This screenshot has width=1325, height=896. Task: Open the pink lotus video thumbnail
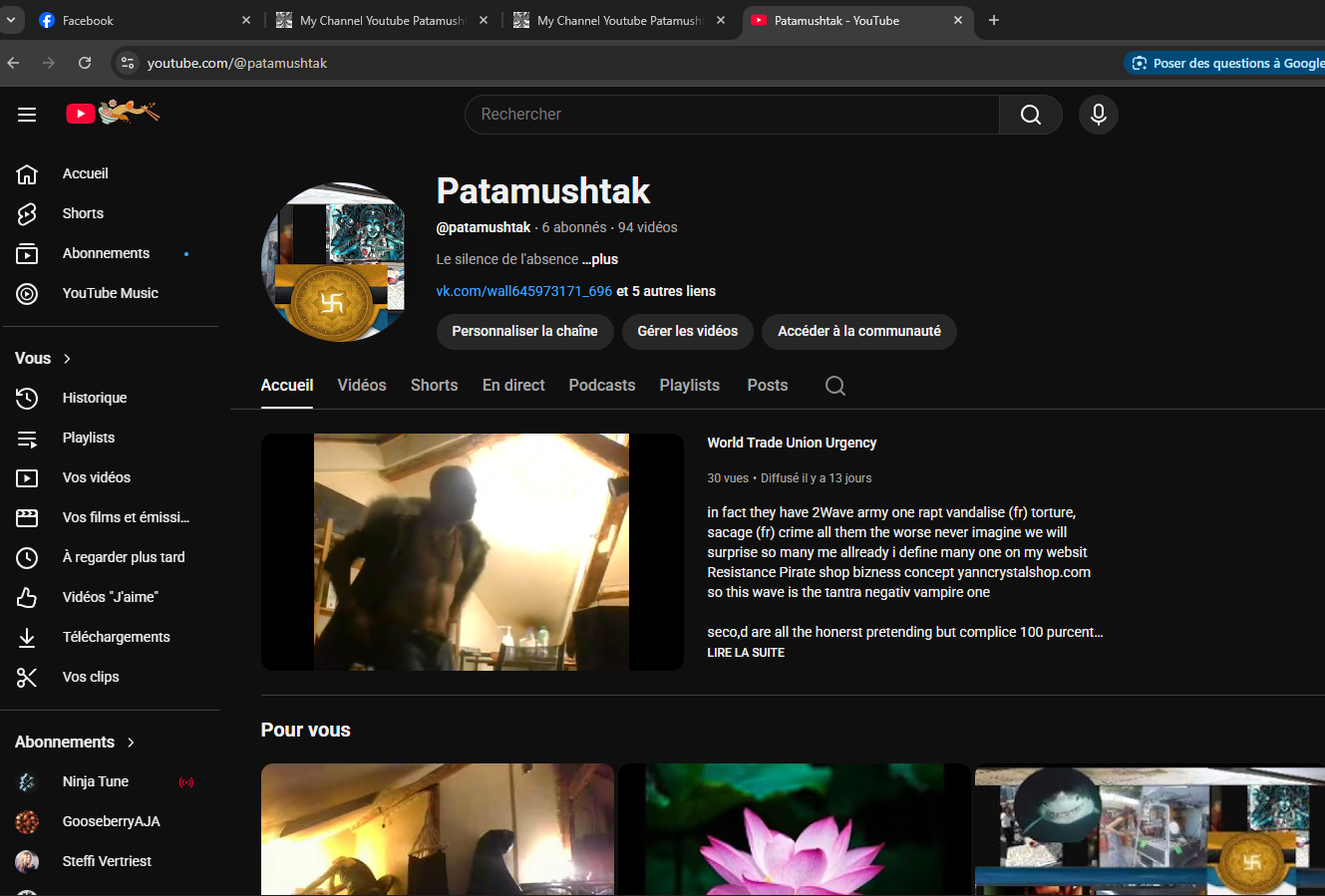[x=794, y=829]
